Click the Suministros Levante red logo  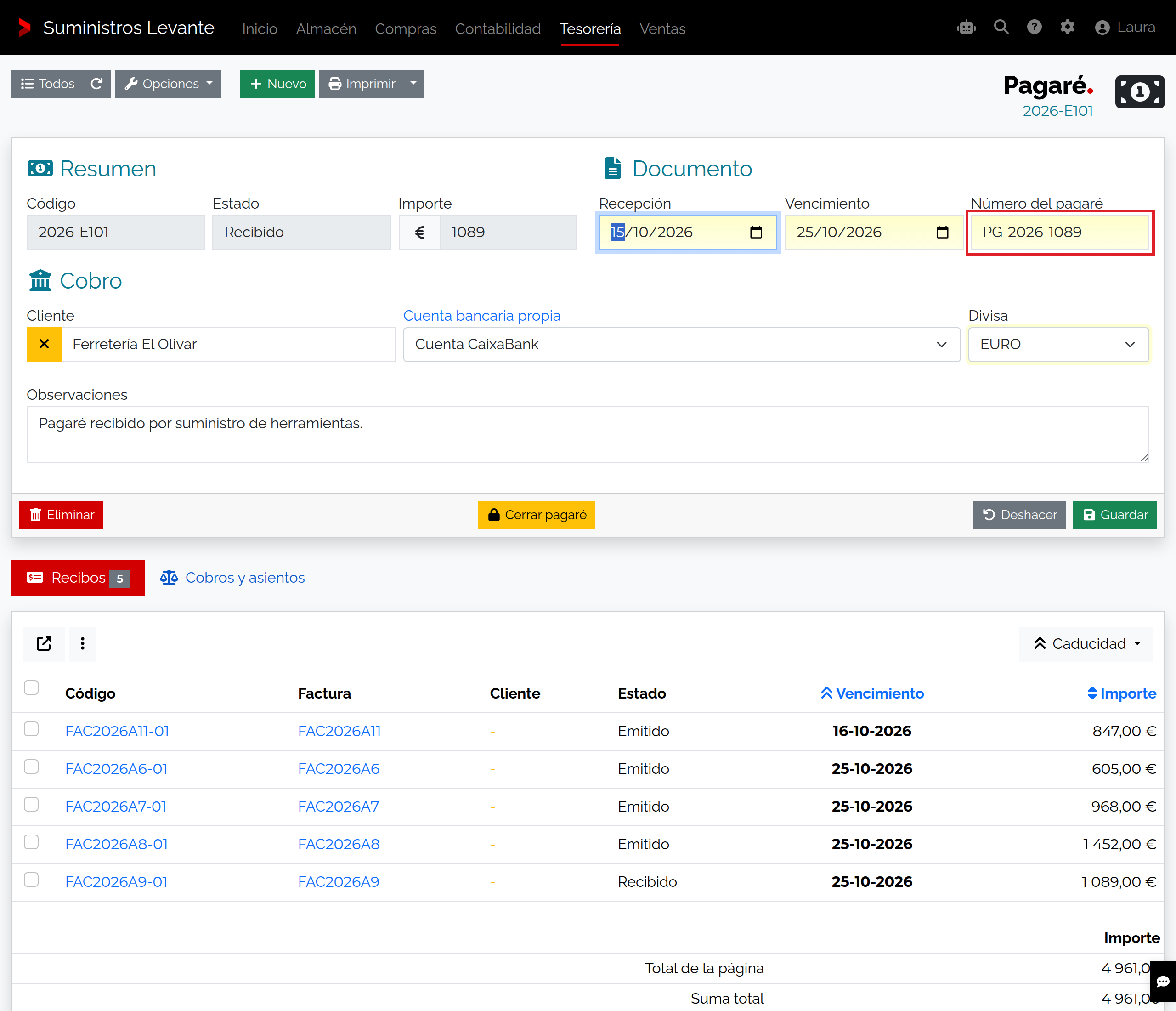point(24,27)
